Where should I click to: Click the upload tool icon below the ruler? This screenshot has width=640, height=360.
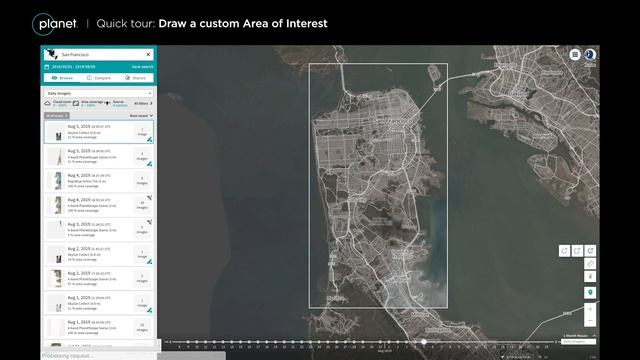click(x=590, y=277)
